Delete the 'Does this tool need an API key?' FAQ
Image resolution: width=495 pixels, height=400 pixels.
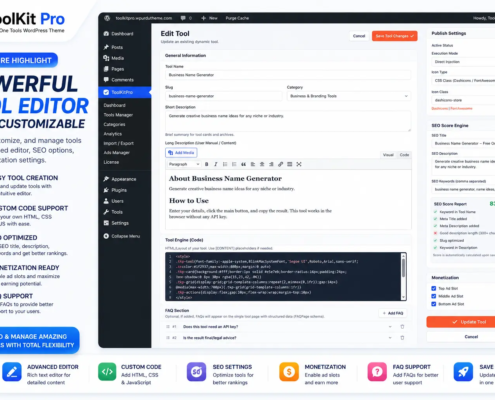click(402, 327)
